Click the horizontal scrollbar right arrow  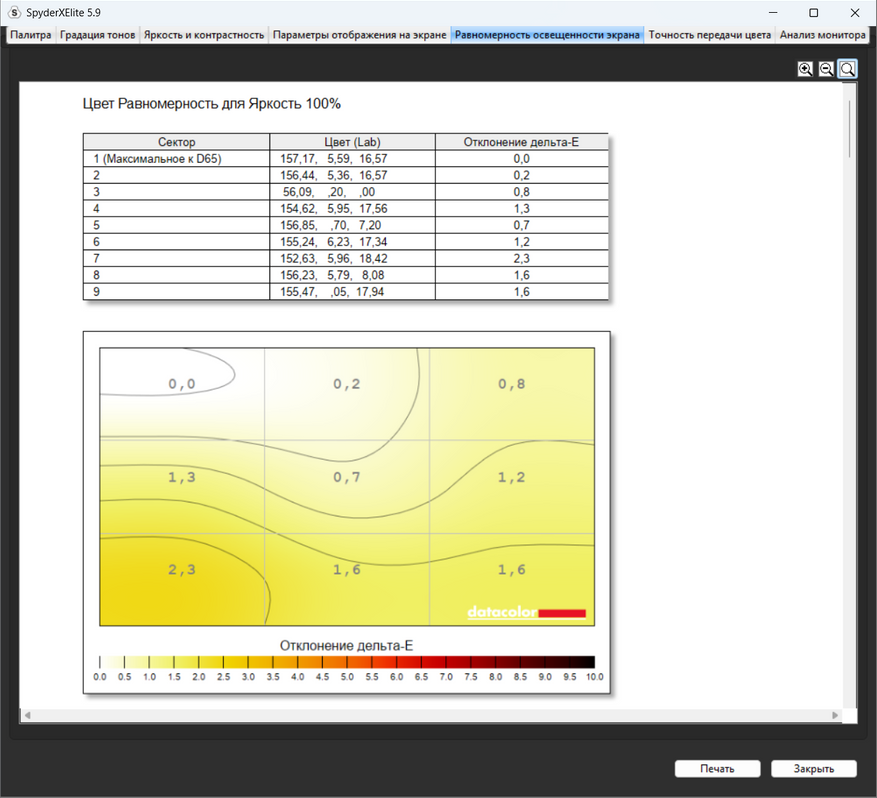point(835,715)
